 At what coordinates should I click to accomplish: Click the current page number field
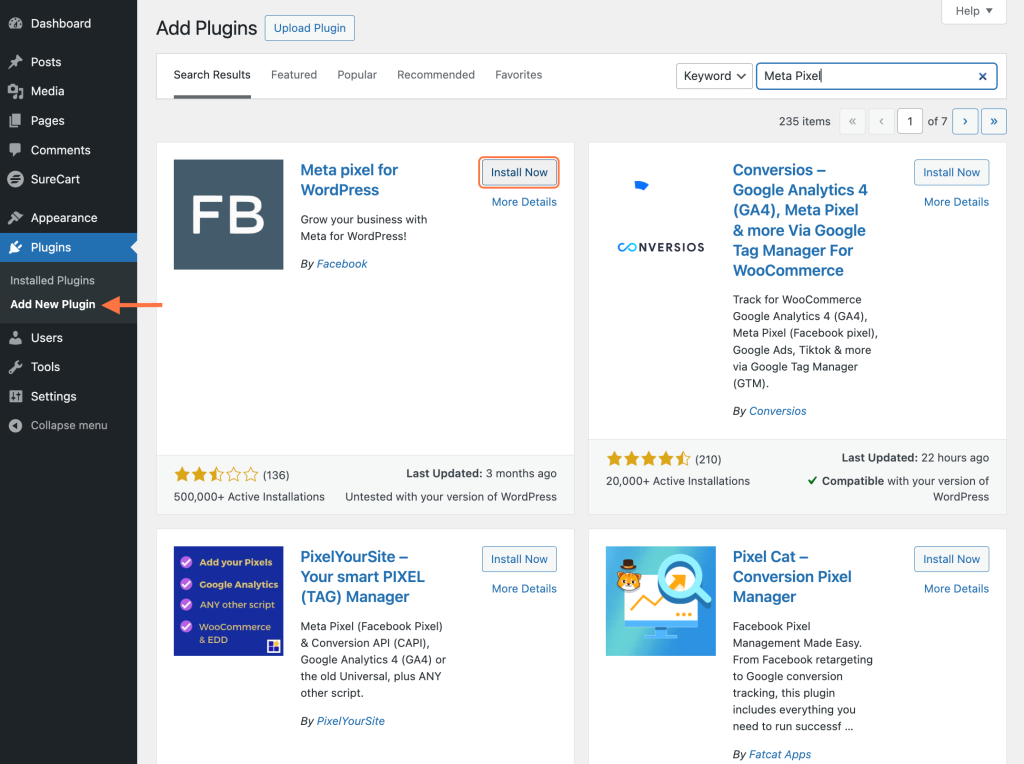click(909, 121)
